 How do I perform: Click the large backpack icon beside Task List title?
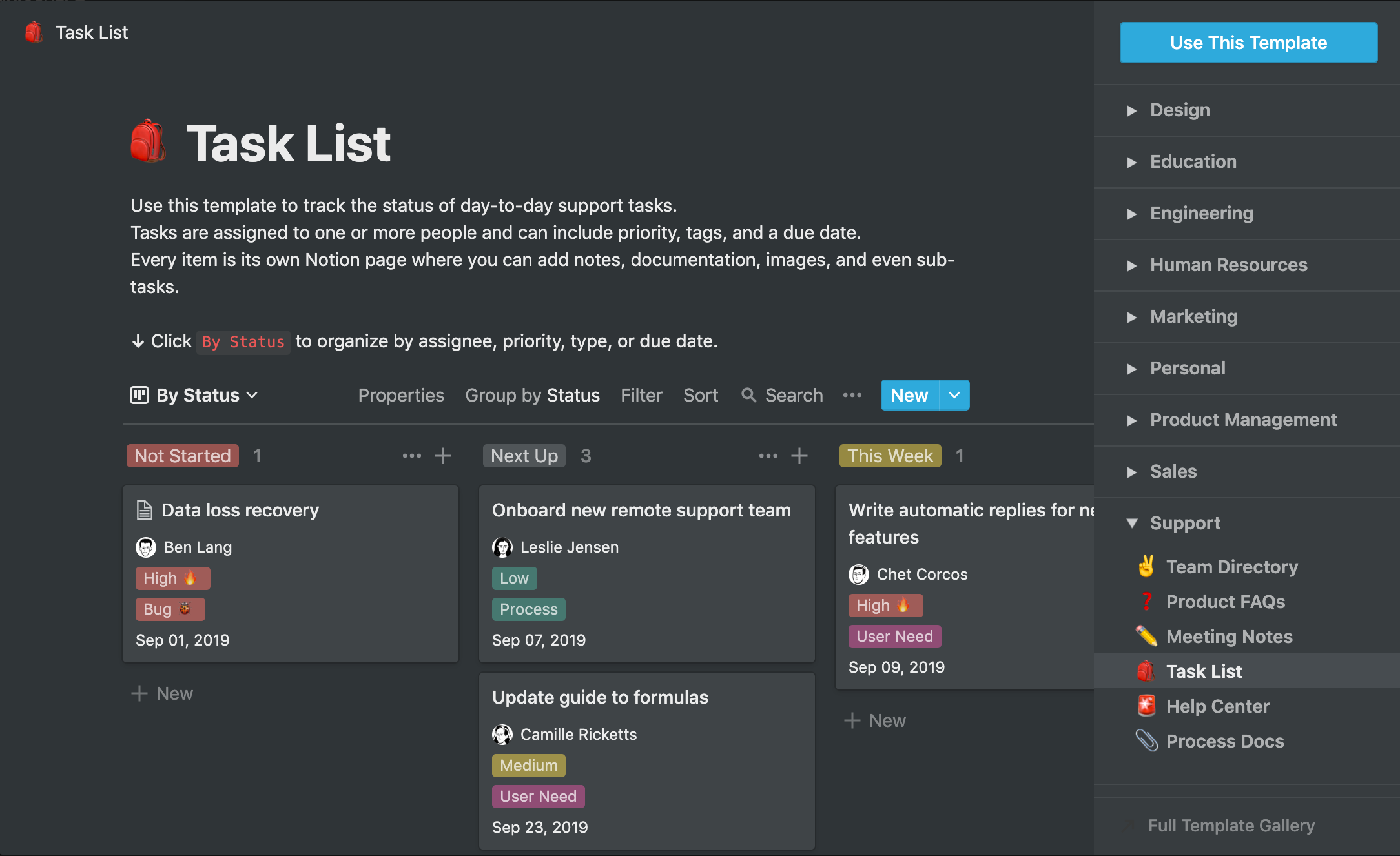[149, 141]
